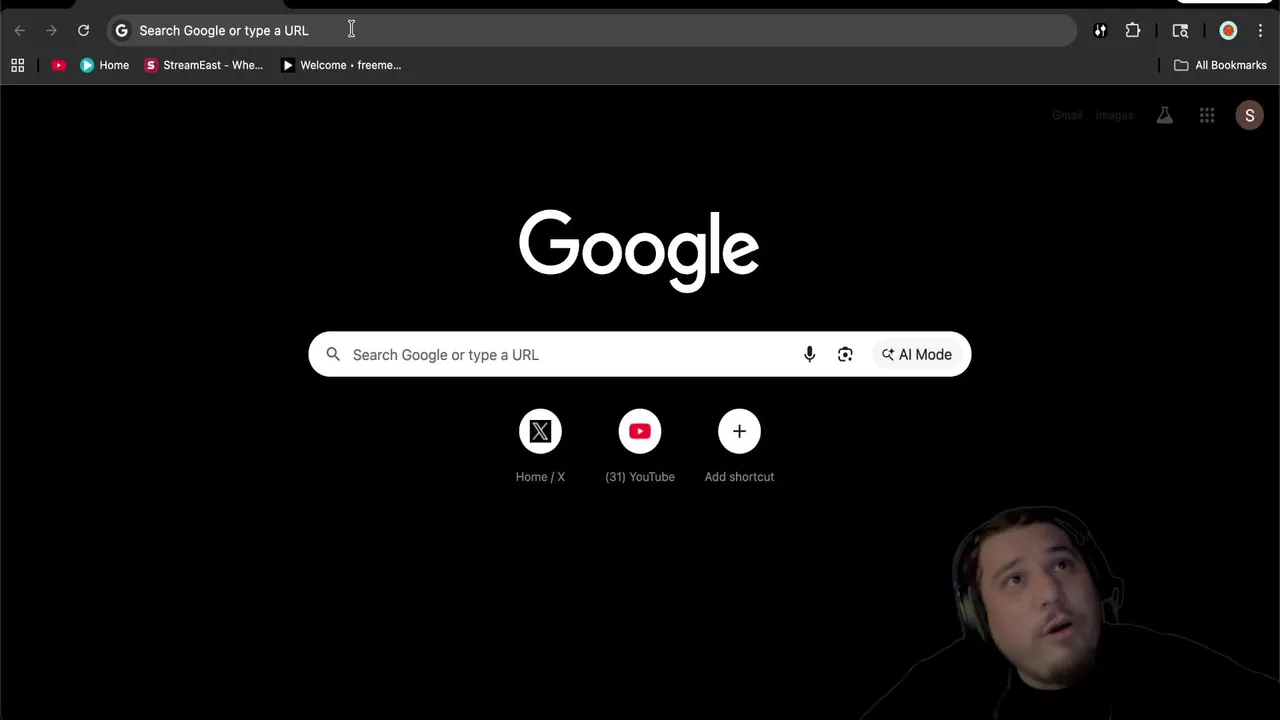Open the Welcome freeme bookmark
Screen dimensions: 1280x720
point(341,65)
